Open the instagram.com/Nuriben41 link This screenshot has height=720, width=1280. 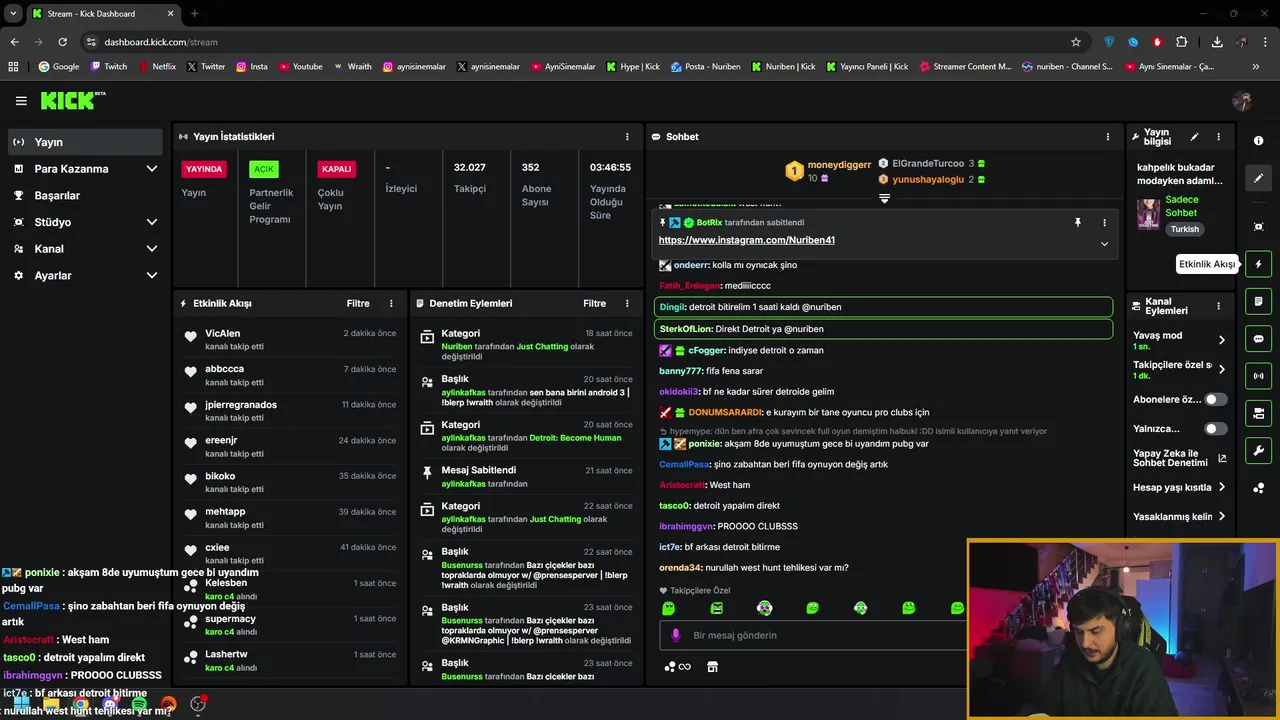(x=747, y=240)
